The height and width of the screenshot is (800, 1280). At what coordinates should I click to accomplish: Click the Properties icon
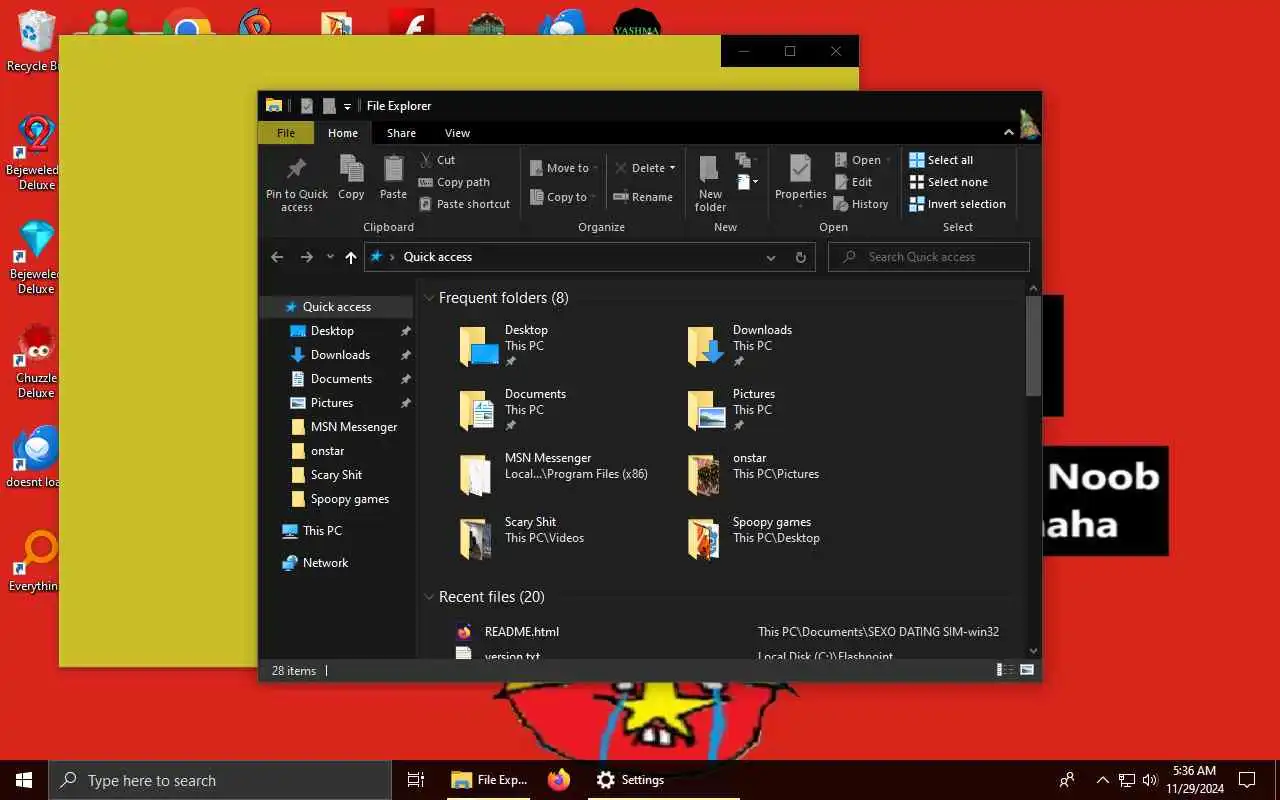coord(800,168)
